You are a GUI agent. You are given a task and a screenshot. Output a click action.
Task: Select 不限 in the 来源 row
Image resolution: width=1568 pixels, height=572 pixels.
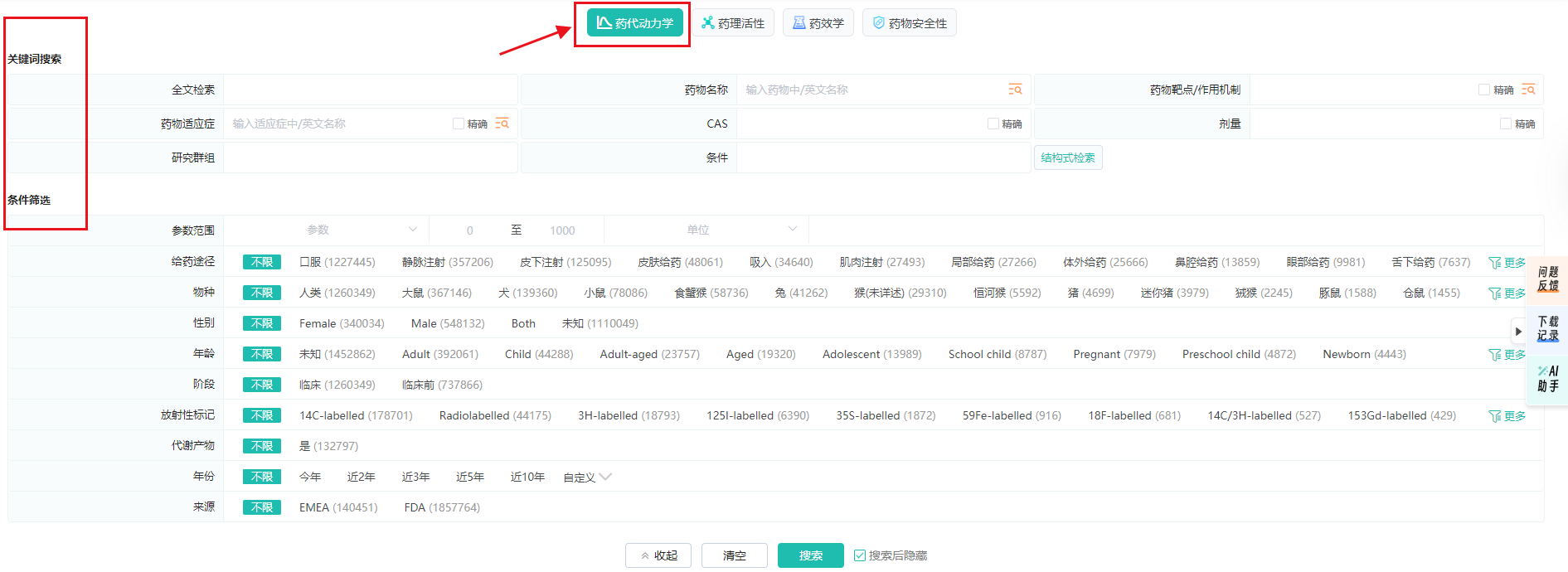[x=262, y=507]
